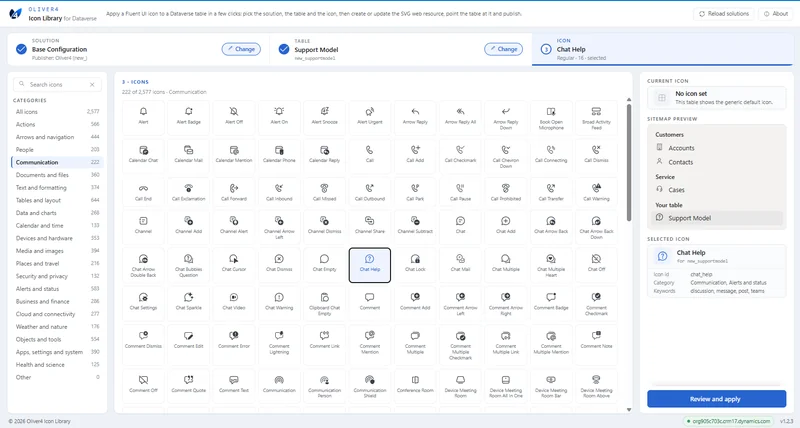800x428 pixels.
Task: Choose the Chat Add icon
Action: pyautogui.click(x=506, y=226)
